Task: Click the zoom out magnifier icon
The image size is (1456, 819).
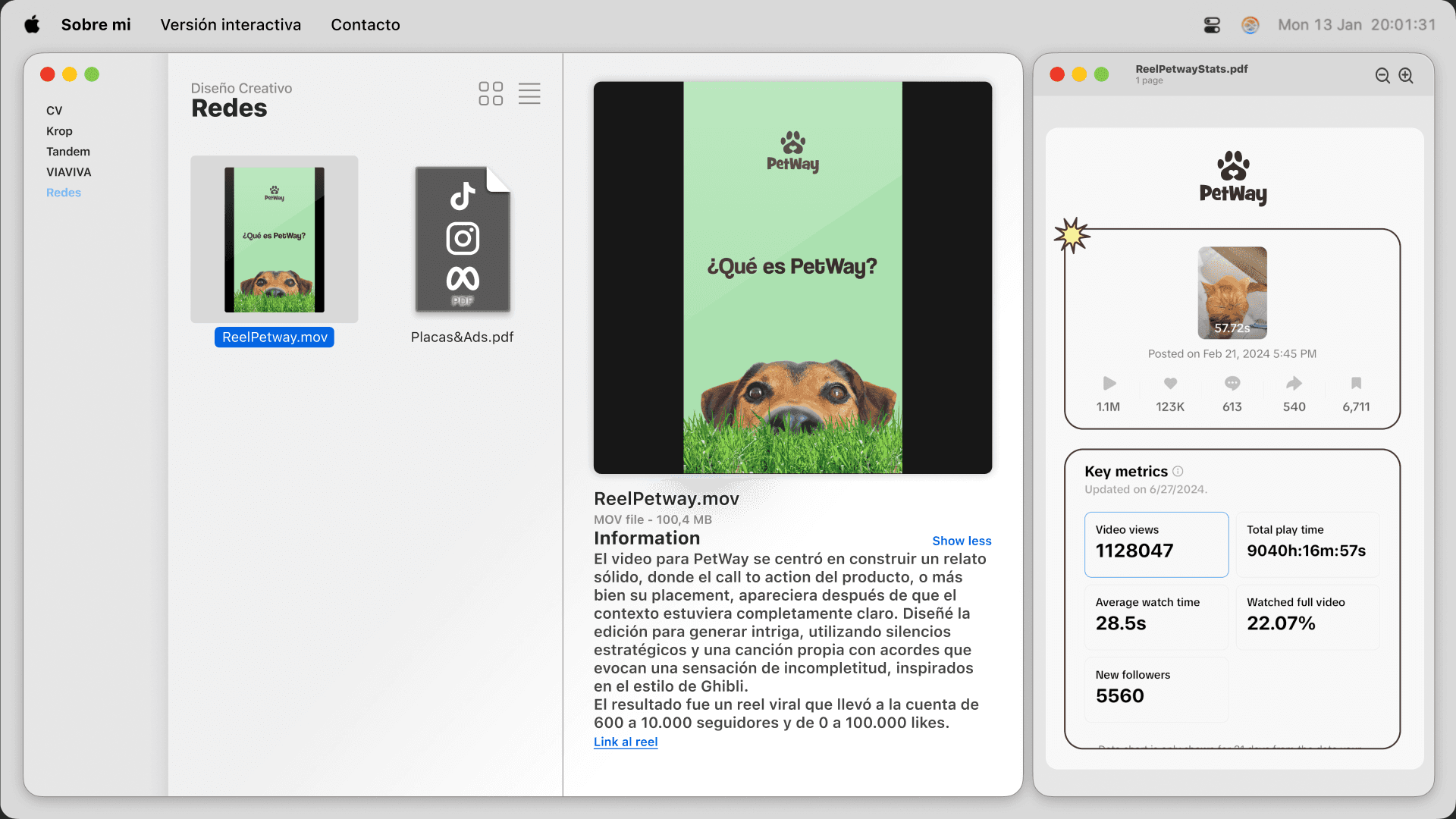Action: click(1382, 76)
